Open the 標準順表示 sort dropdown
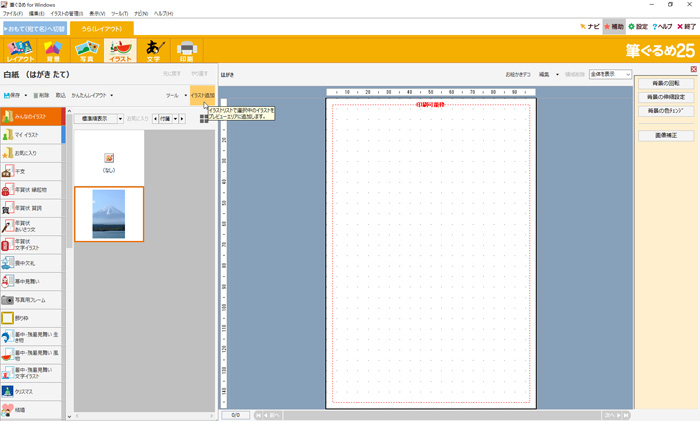This screenshot has width=700, height=421. 97,118
